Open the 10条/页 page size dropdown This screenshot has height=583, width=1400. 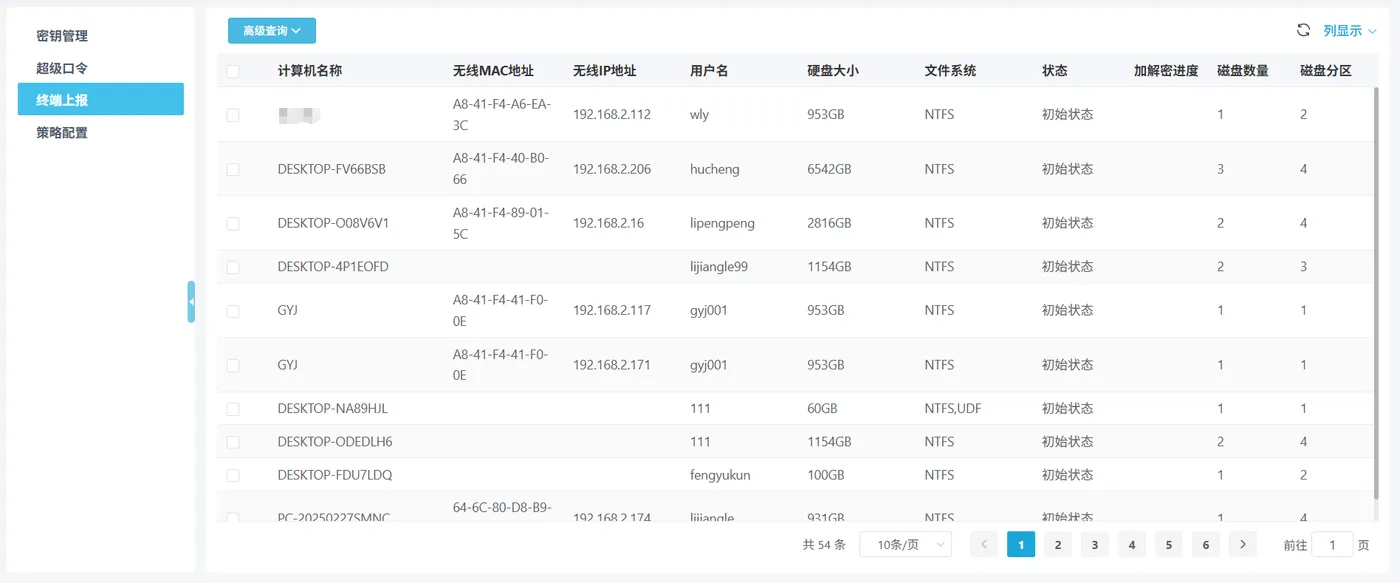[905, 544]
